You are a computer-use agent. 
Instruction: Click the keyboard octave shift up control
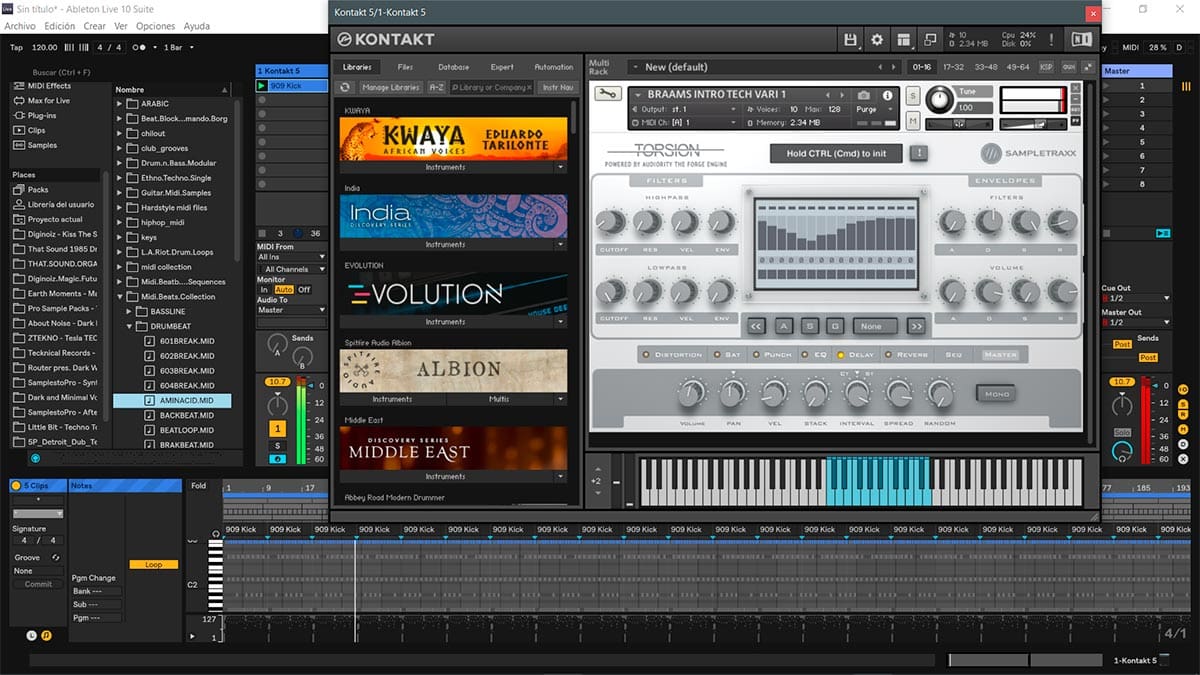pos(596,469)
